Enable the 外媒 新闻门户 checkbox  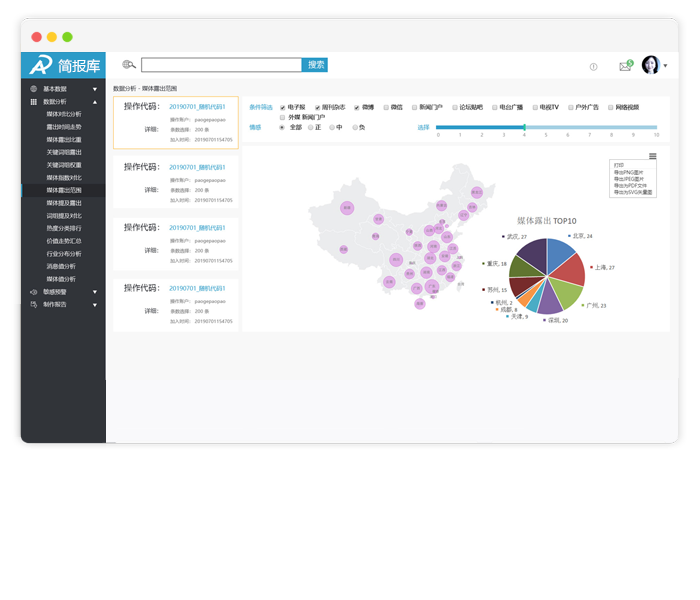[x=282, y=117]
